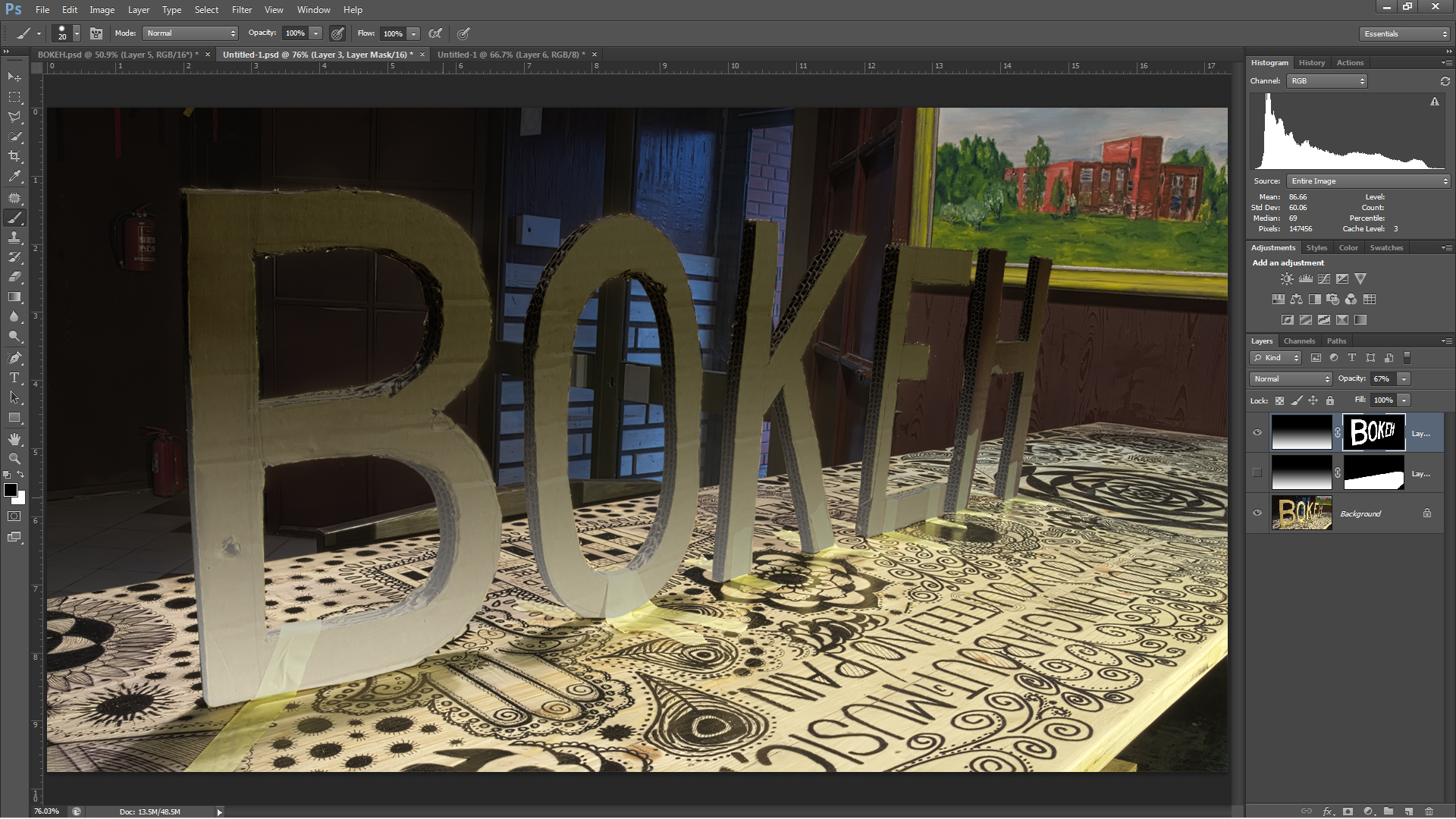Select the Horizontal Type tool
The width and height of the screenshot is (1456, 819).
point(14,378)
